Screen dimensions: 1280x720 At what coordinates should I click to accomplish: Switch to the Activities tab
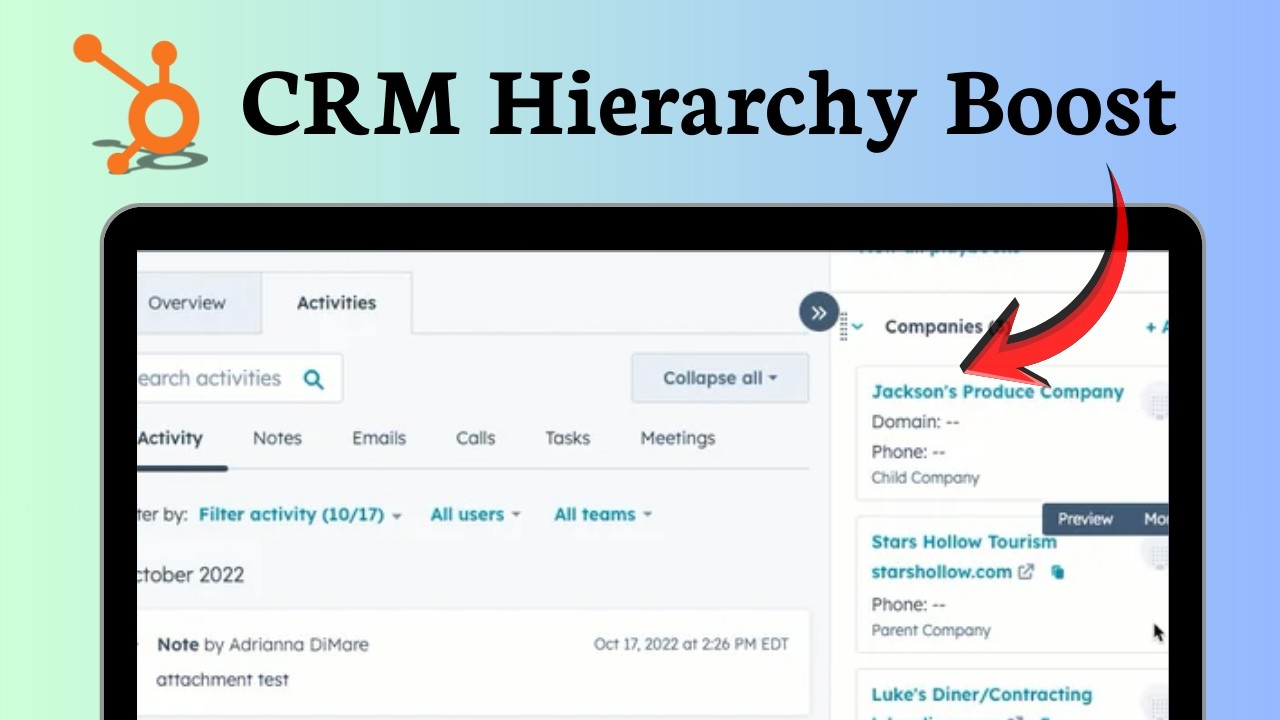336,303
